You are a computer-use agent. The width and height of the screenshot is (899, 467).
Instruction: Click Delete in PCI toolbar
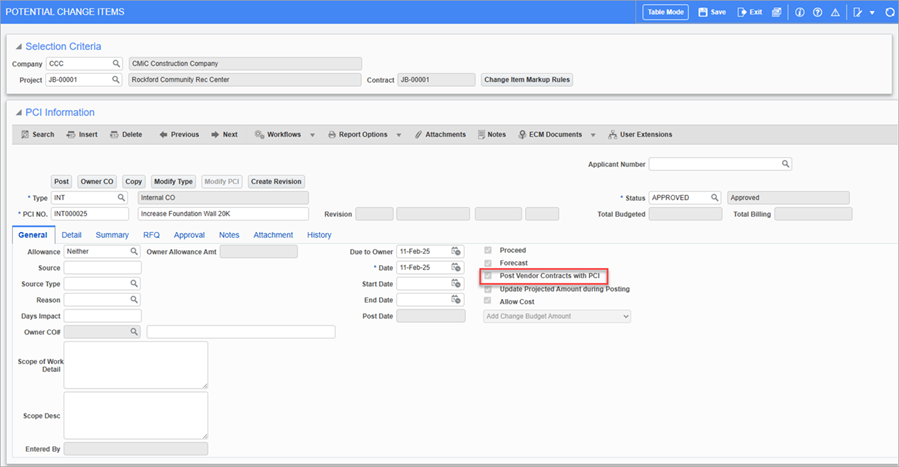click(x=126, y=135)
